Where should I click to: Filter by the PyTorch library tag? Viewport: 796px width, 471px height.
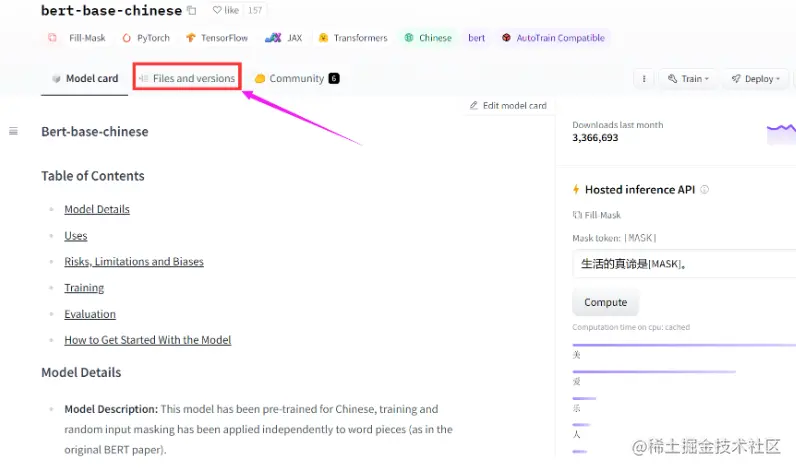pos(146,38)
